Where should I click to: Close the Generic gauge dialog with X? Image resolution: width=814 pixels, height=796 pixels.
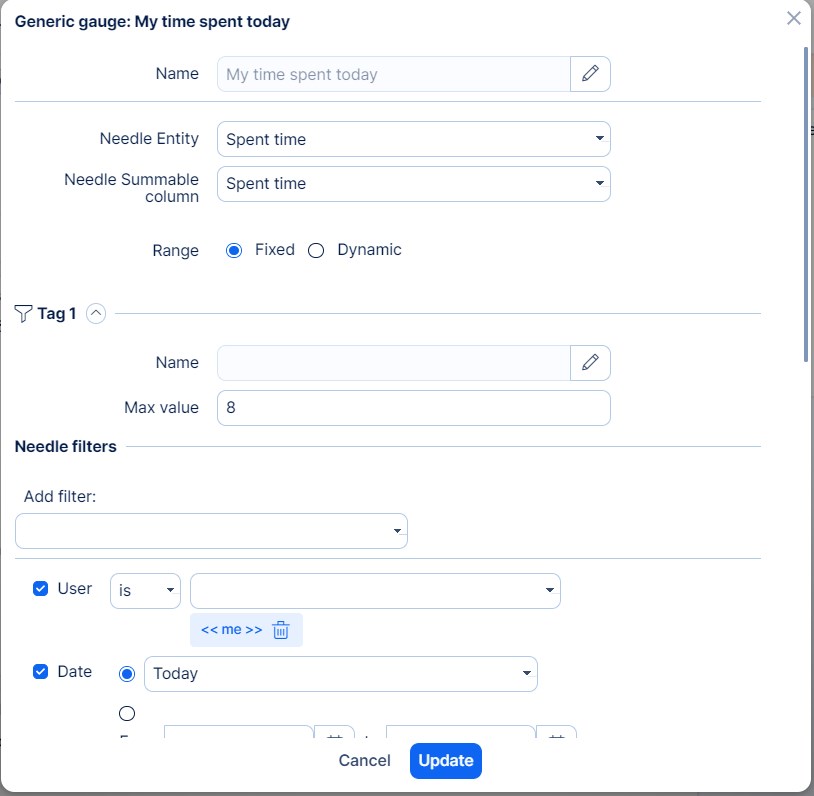click(x=794, y=18)
